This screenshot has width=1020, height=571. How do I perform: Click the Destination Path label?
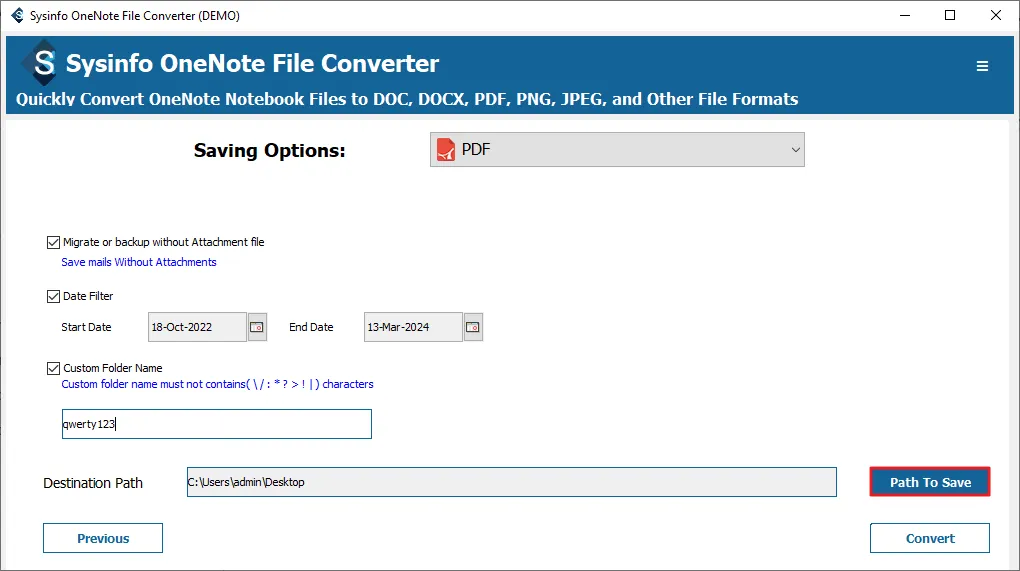pos(92,483)
